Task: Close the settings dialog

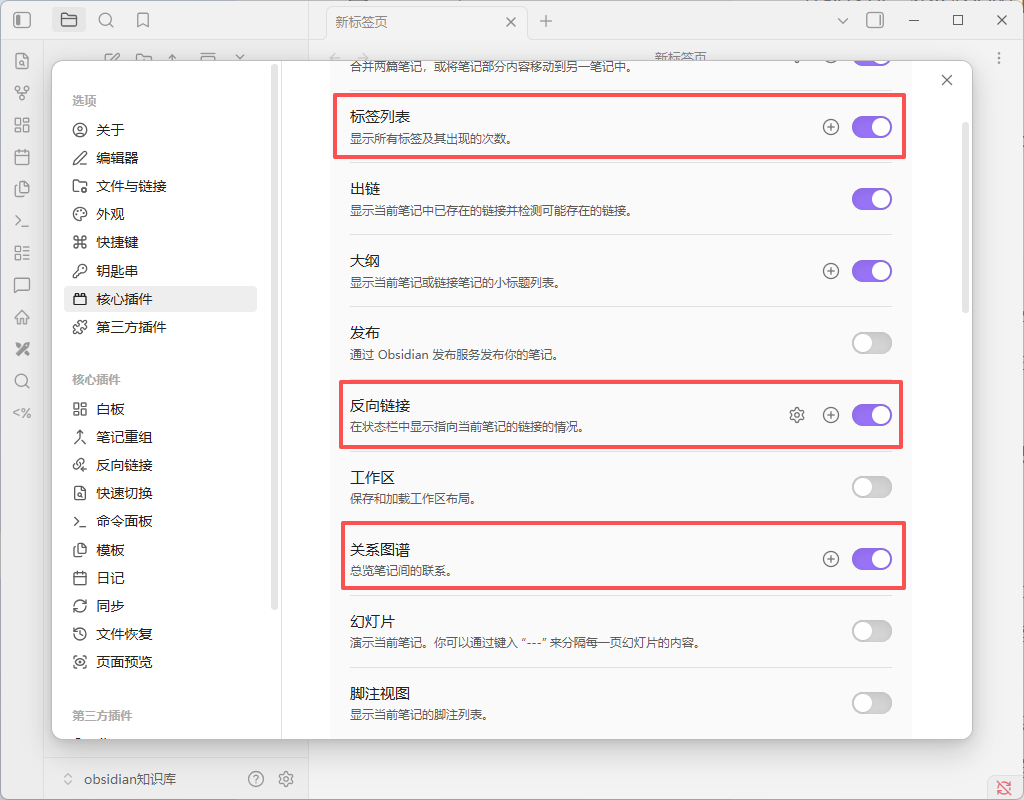Action: click(x=947, y=80)
